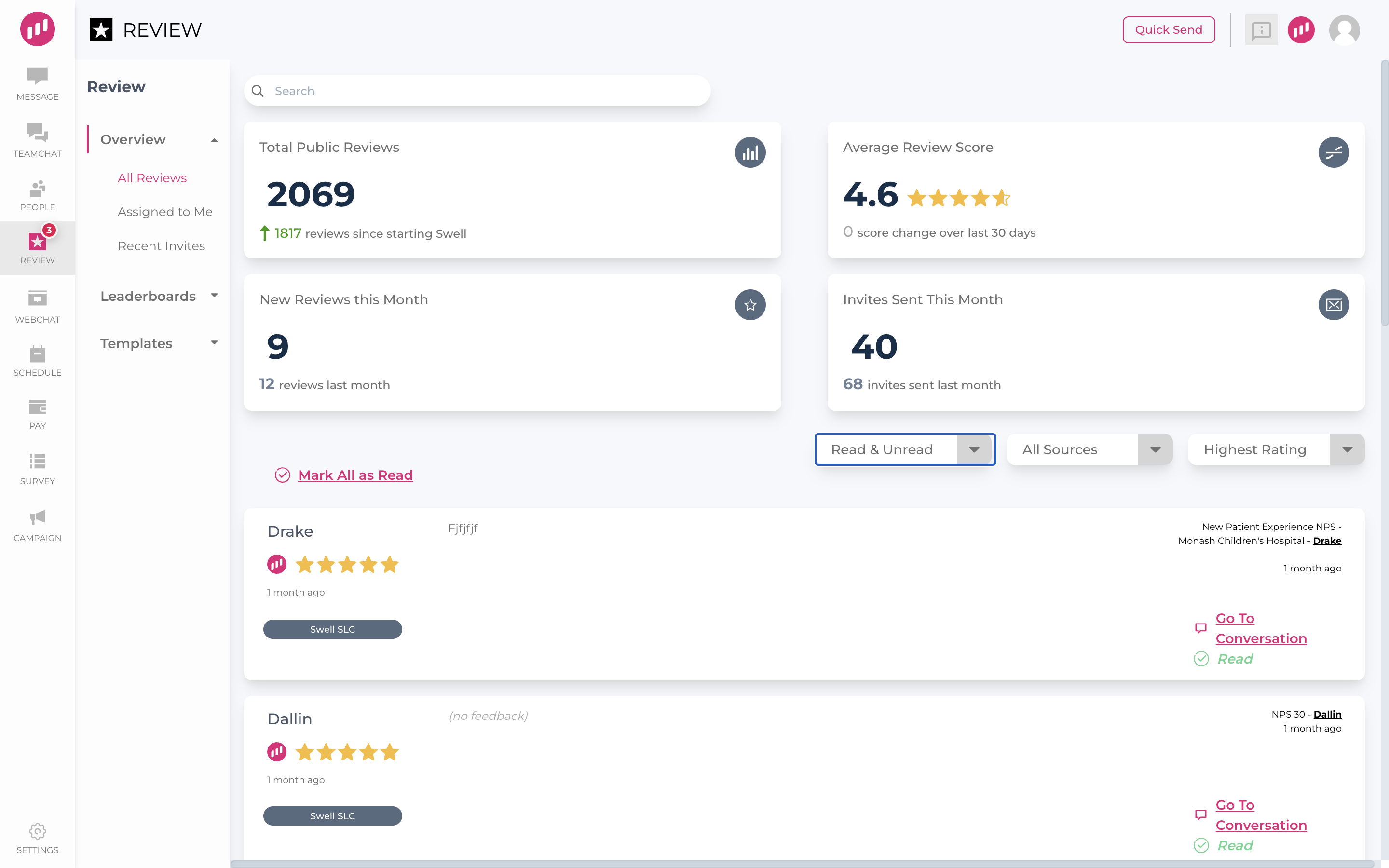Click the New Reviews star icon
Image resolution: width=1389 pixels, height=868 pixels.
click(750, 305)
